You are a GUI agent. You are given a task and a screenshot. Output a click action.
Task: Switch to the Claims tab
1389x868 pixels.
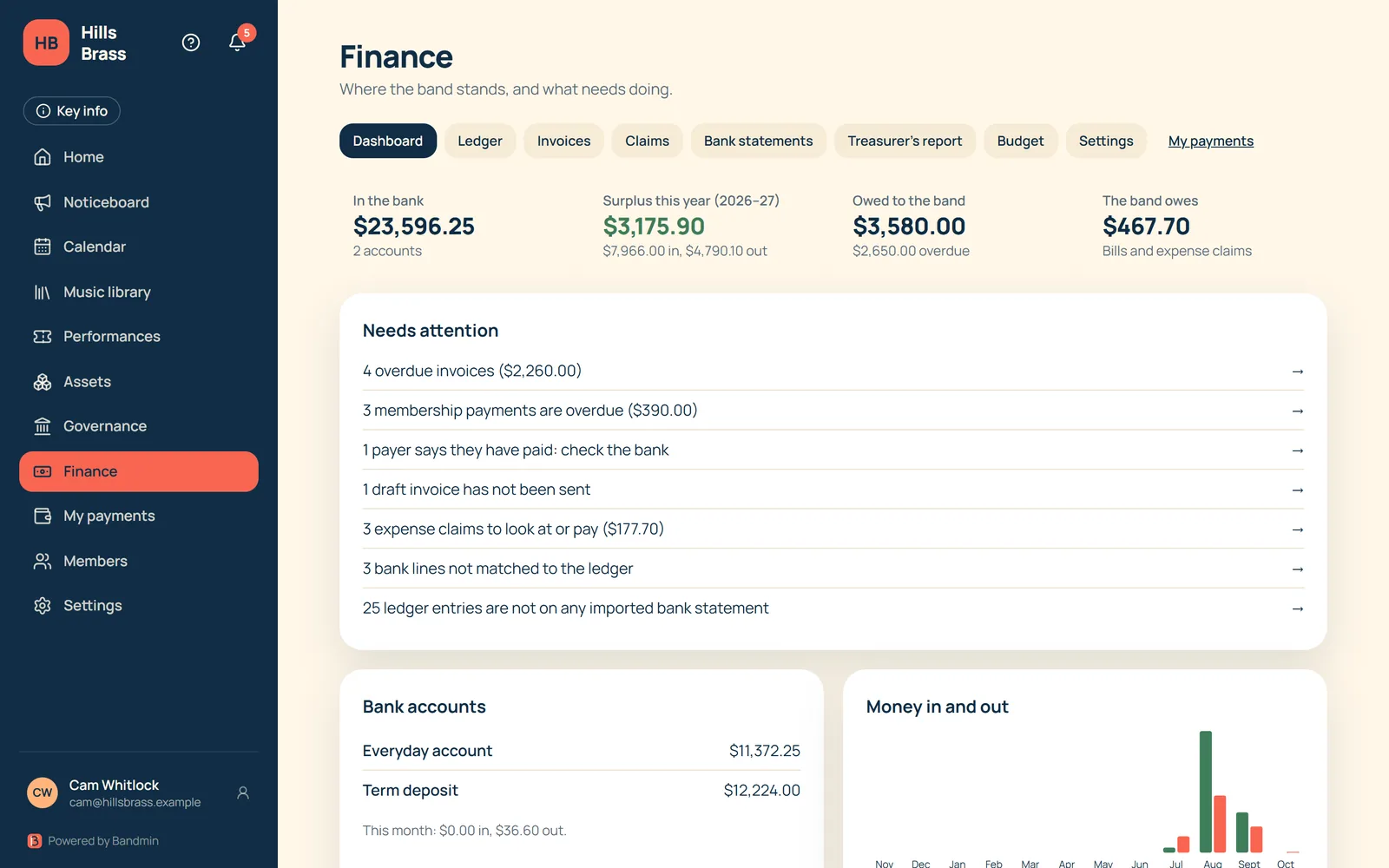pyautogui.click(x=647, y=141)
